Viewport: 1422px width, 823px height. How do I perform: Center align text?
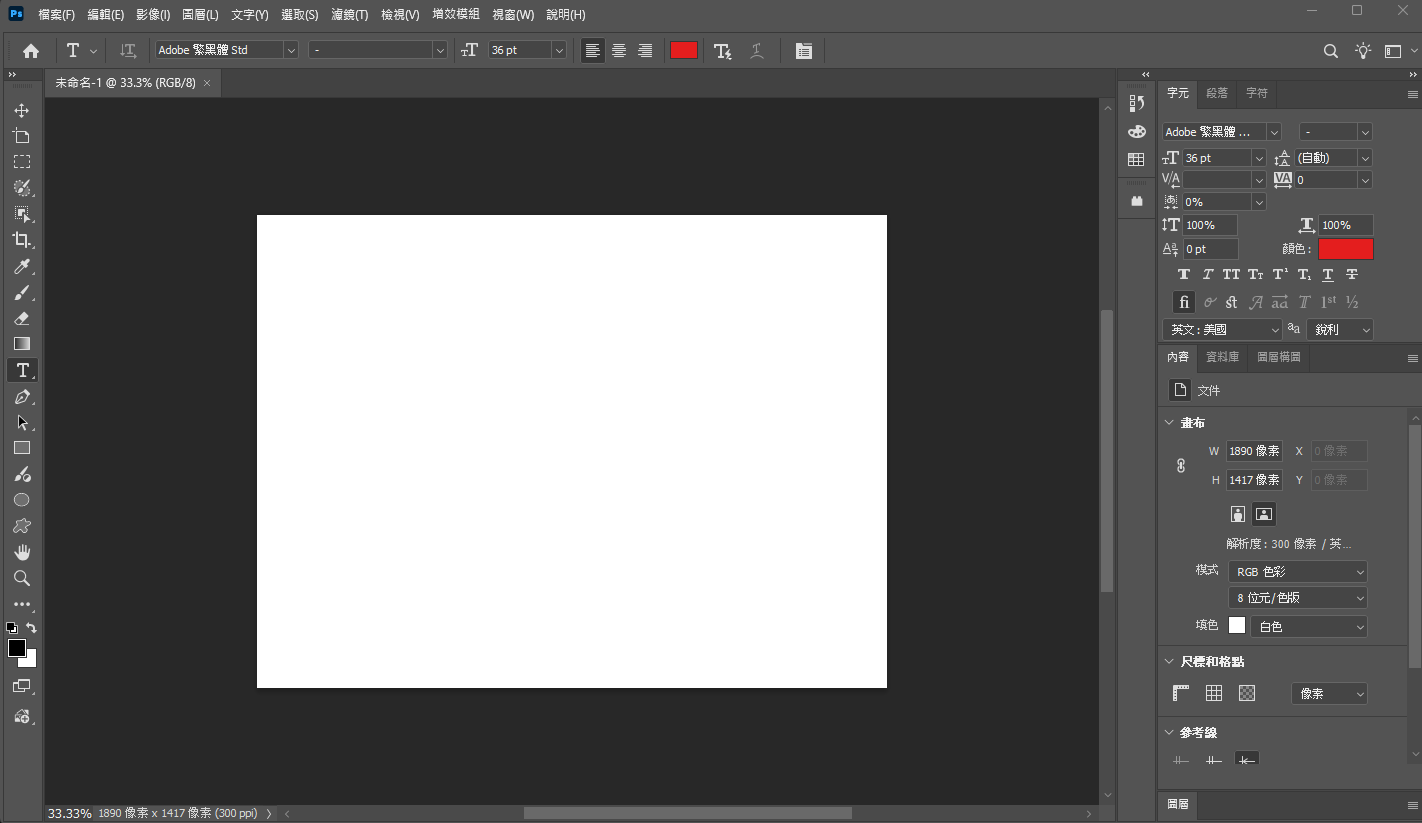tap(619, 50)
